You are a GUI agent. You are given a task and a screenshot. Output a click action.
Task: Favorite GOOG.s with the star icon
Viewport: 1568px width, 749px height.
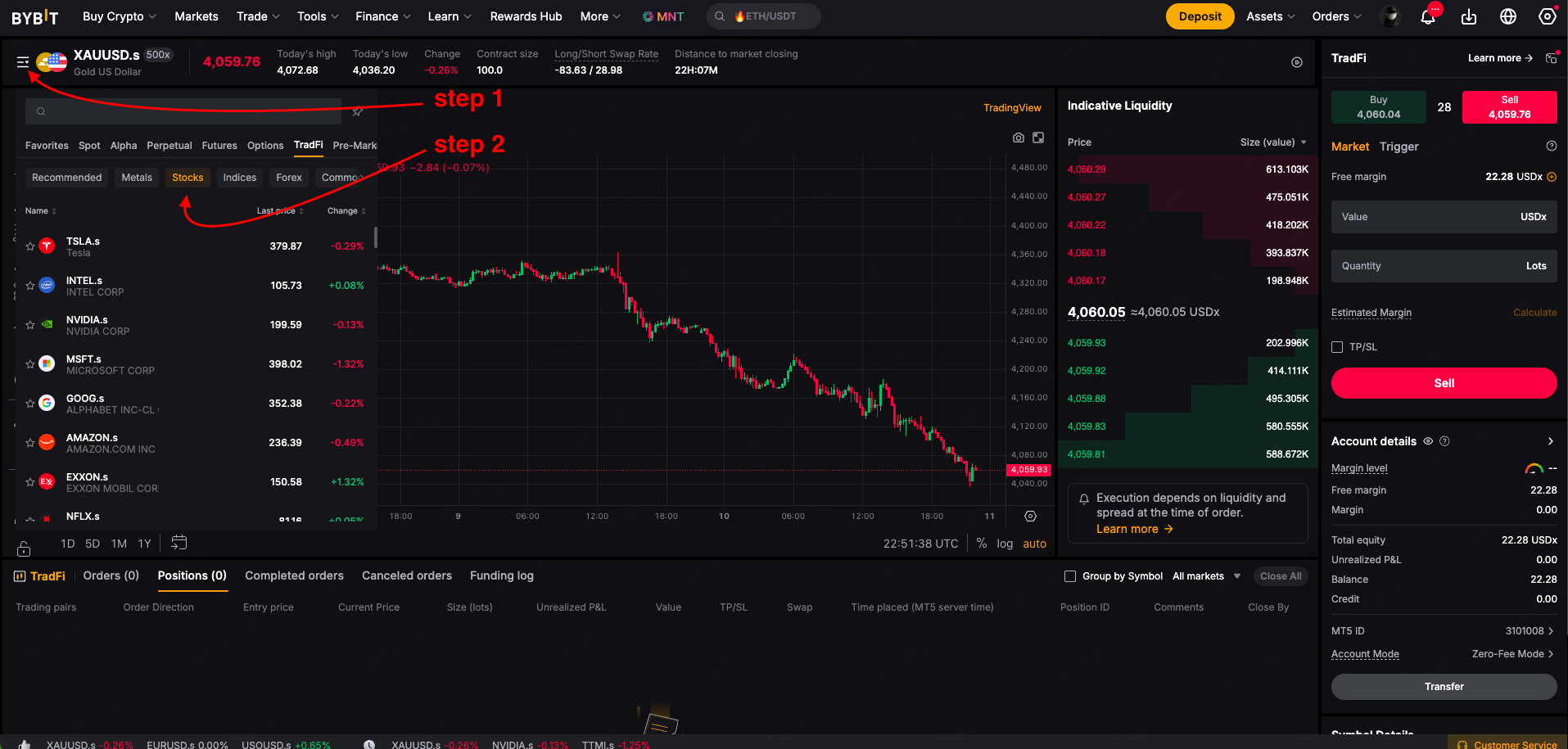30,404
